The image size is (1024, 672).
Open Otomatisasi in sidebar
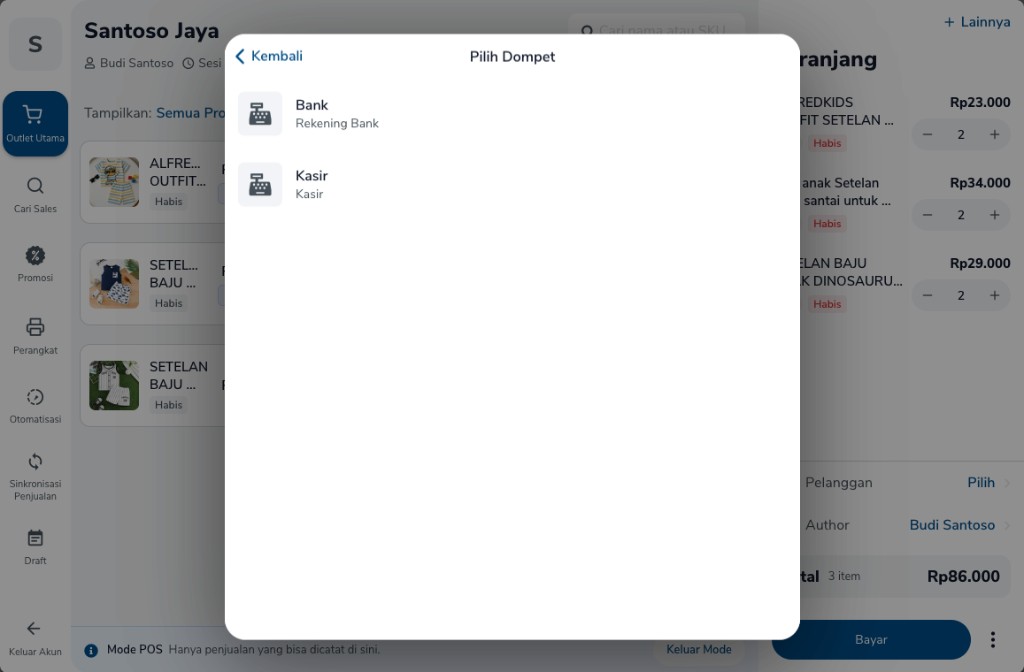click(35, 406)
